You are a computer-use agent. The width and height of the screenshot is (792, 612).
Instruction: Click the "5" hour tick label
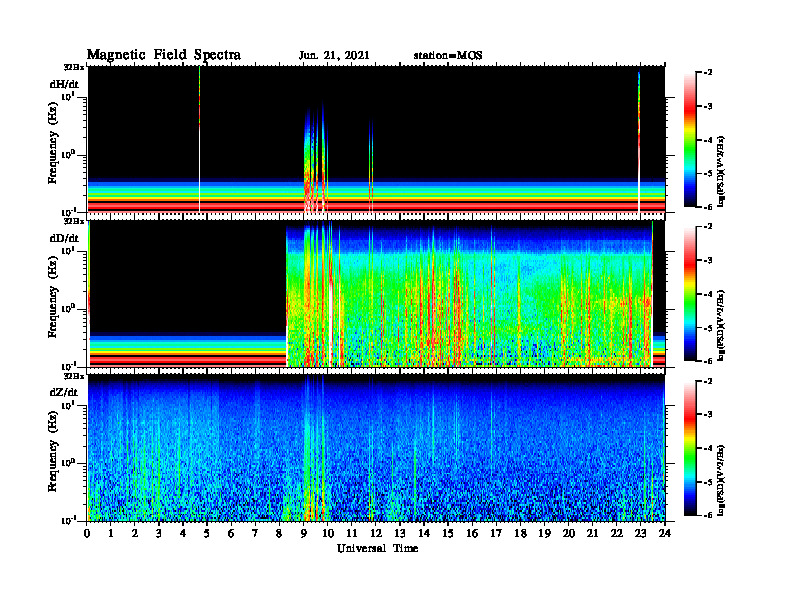tap(207, 534)
